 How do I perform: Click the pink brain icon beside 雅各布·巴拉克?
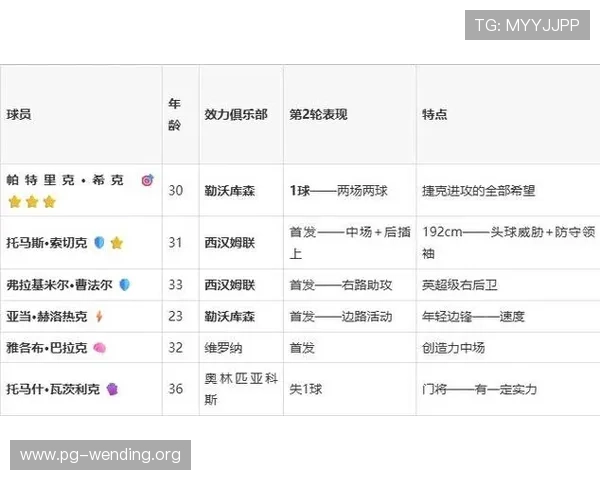point(99,348)
